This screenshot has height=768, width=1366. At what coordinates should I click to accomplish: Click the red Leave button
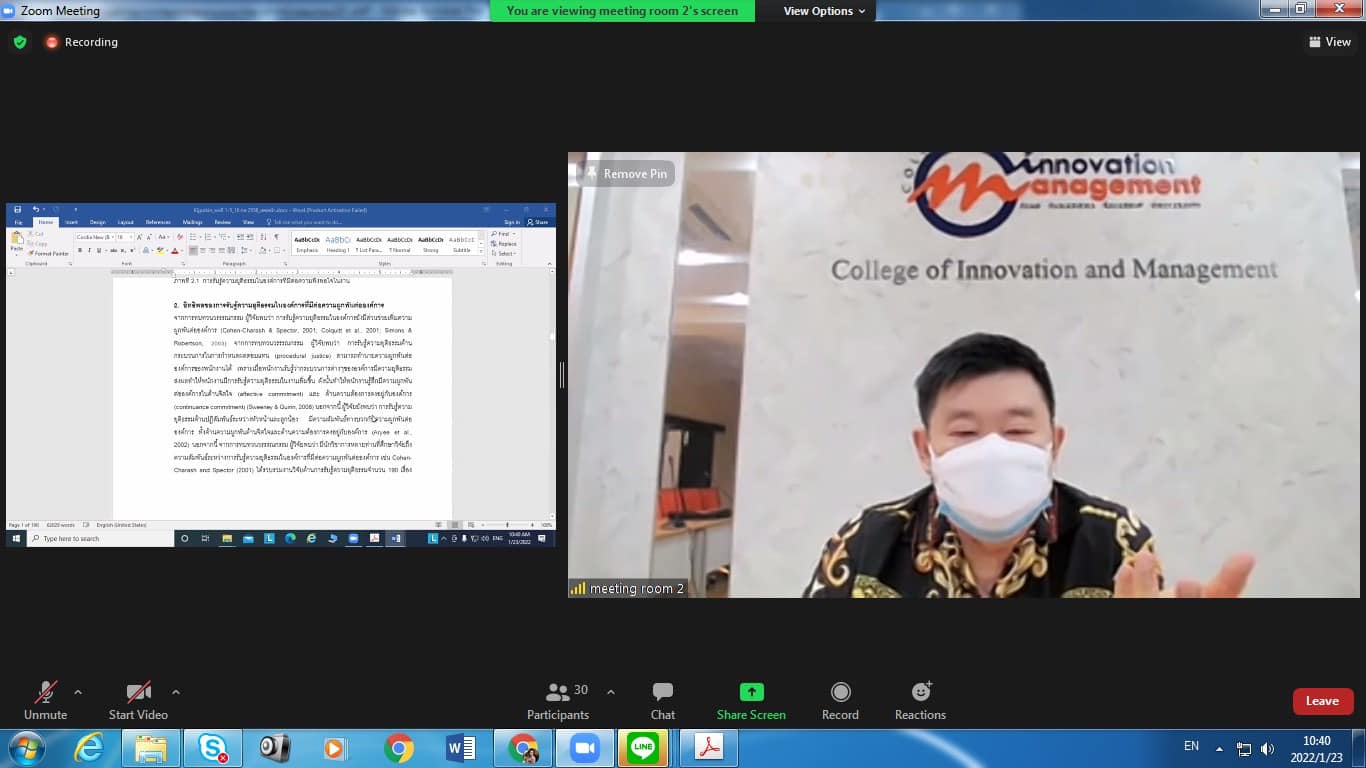[x=1322, y=701]
